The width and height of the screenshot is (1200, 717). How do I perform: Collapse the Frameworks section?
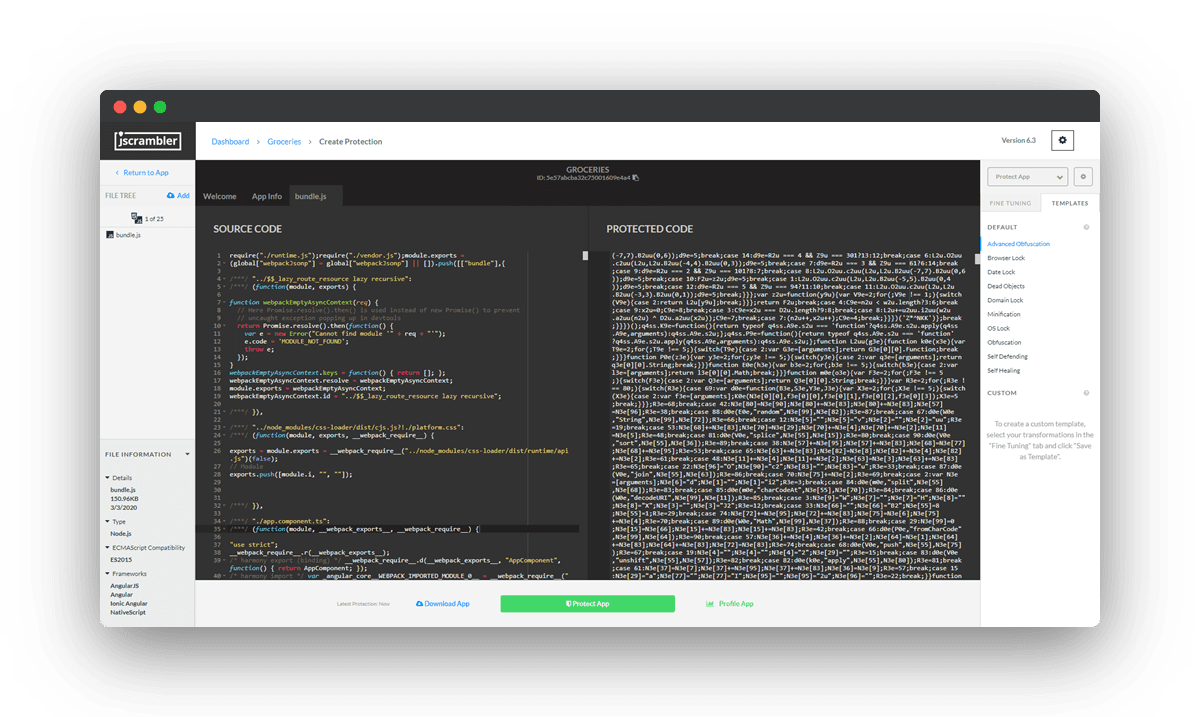pyautogui.click(x=107, y=572)
